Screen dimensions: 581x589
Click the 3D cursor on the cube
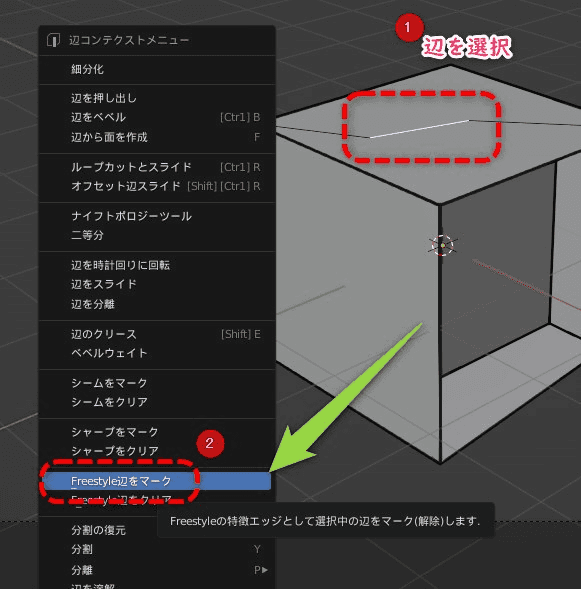click(x=443, y=245)
